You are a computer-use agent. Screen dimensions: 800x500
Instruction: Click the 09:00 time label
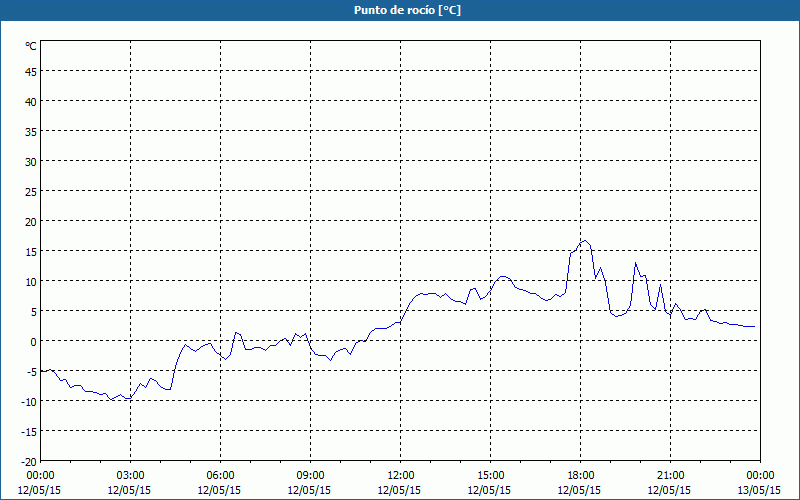pos(310,476)
